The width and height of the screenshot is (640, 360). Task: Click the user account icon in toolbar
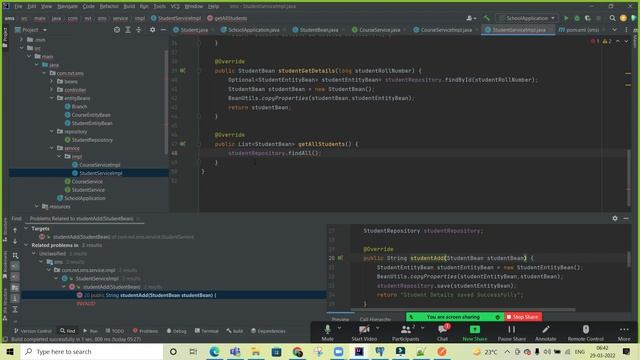(471, 18)
